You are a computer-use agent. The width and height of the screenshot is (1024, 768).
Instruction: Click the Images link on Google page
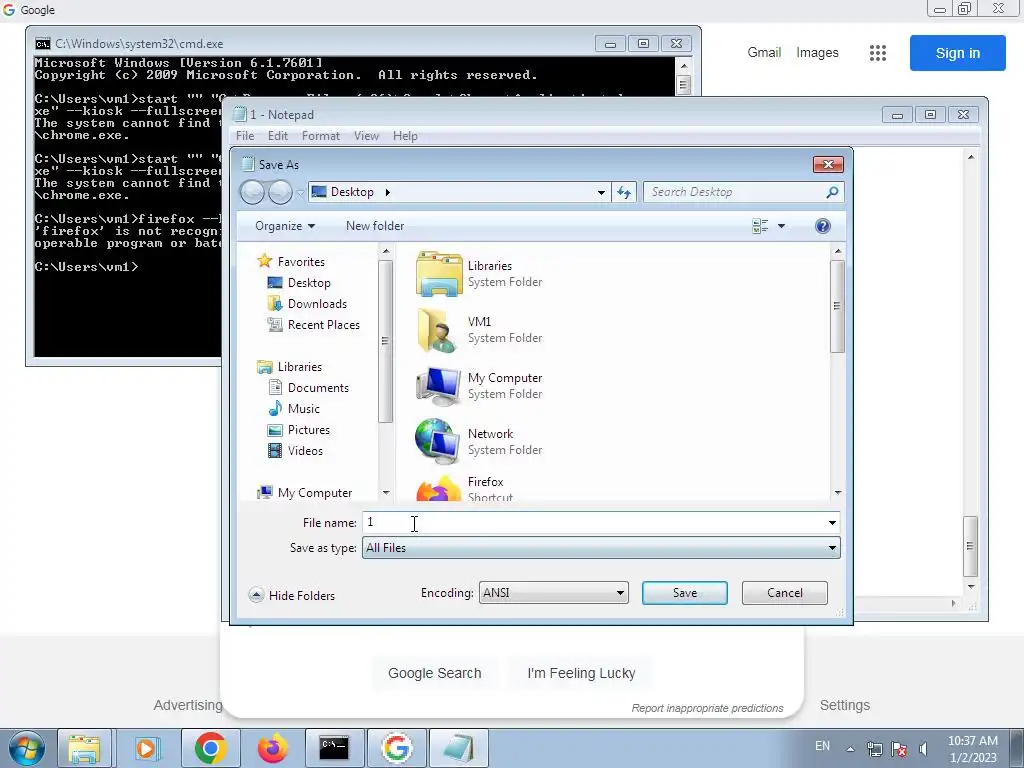click(x=817, y=53)
